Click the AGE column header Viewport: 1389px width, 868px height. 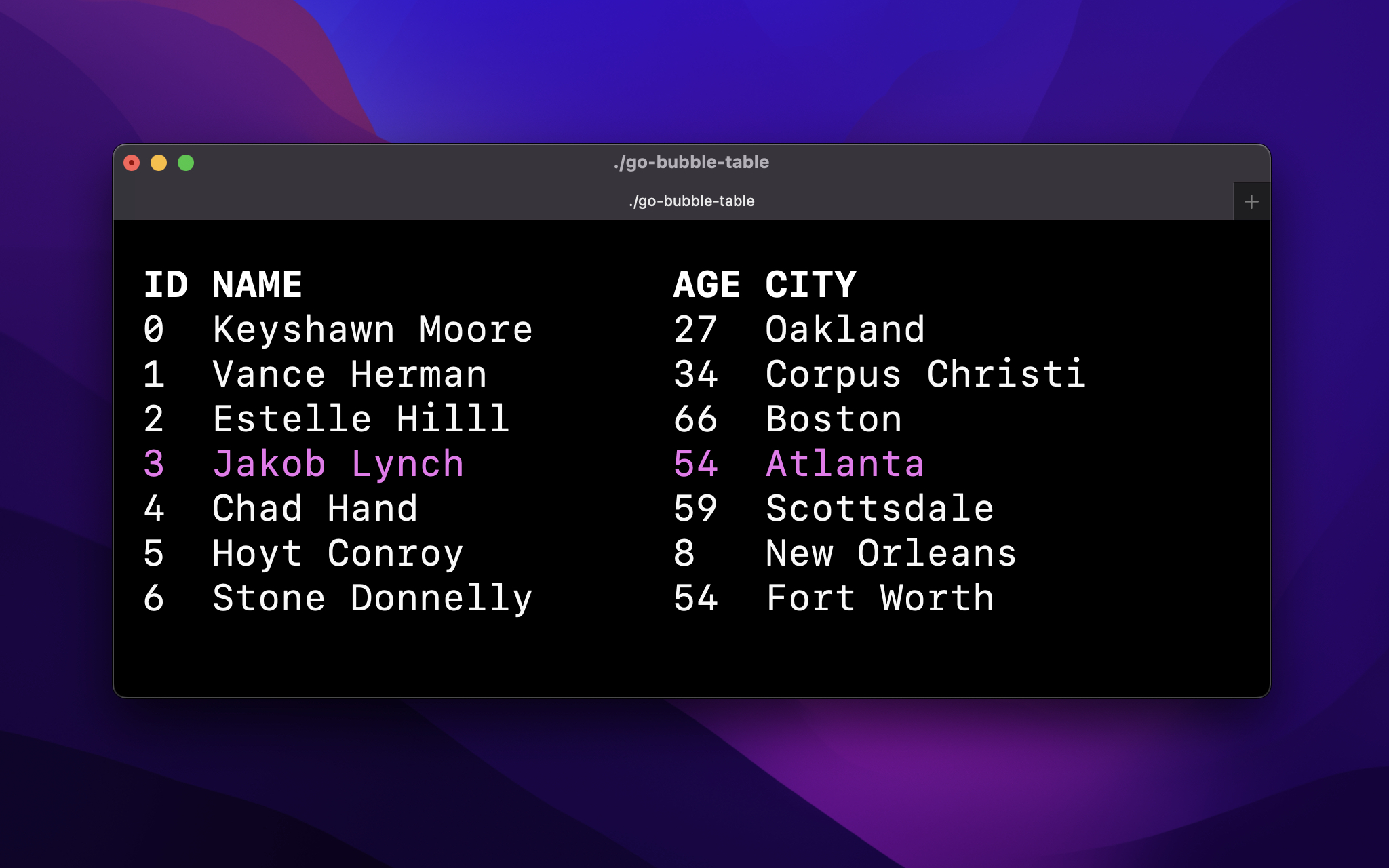706,284
